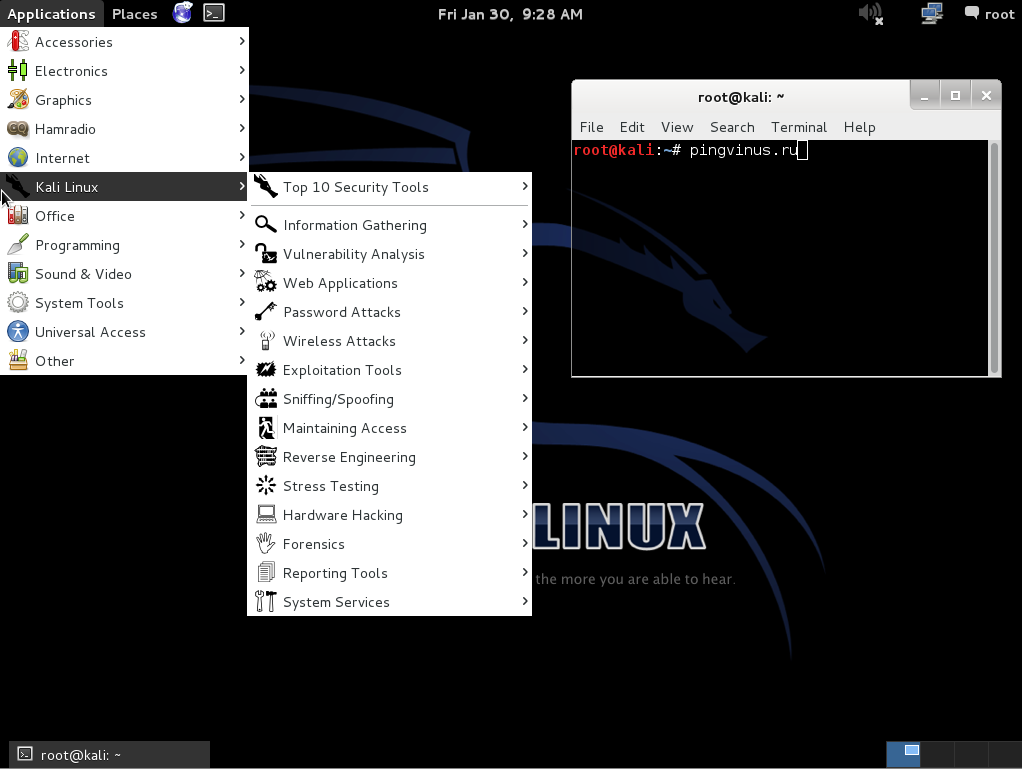
Task: Open the Places menu
Action: pyautogui.click(x=134, y=14)
